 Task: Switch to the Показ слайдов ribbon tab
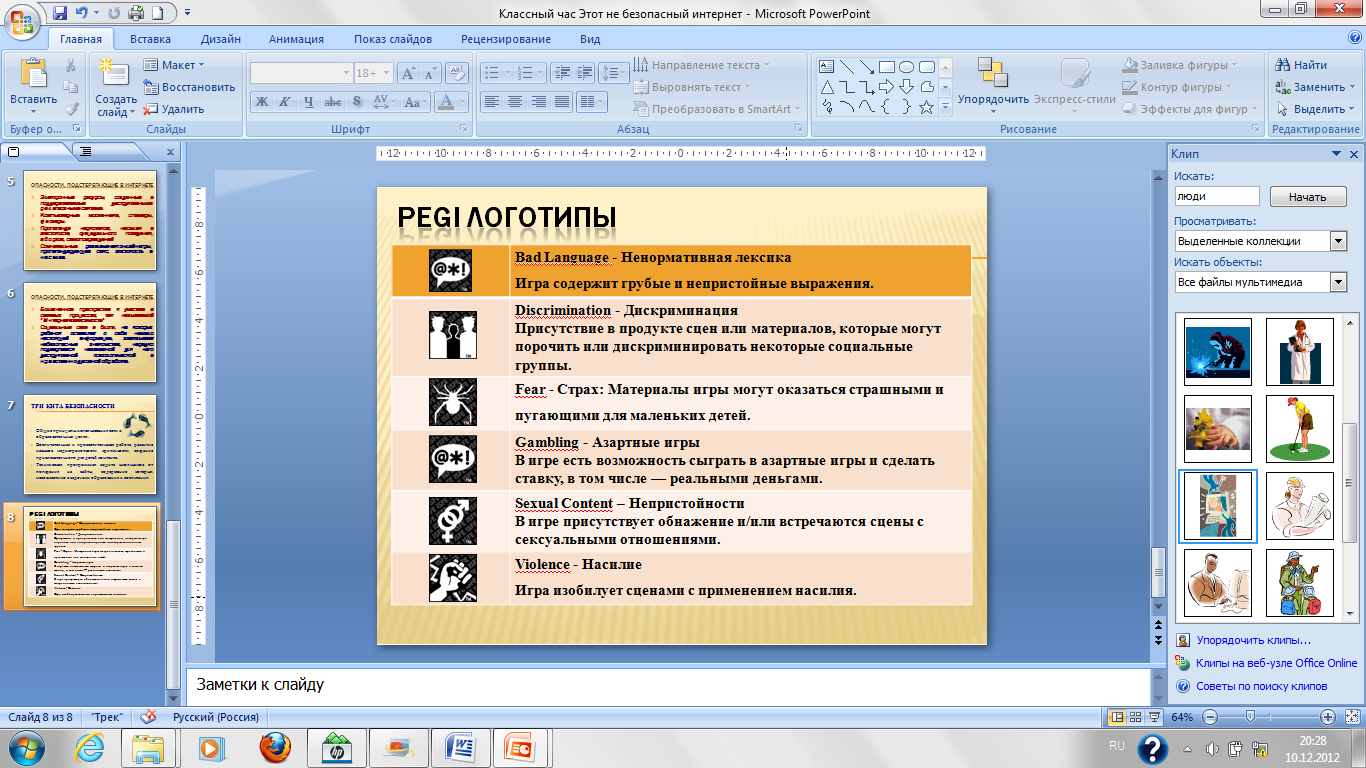point(393,39)
